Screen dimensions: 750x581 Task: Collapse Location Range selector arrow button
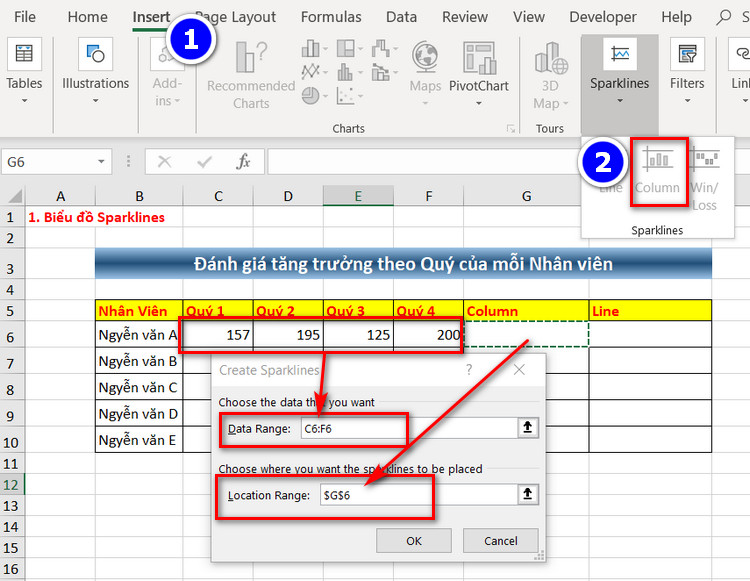(x=528, y=494)
